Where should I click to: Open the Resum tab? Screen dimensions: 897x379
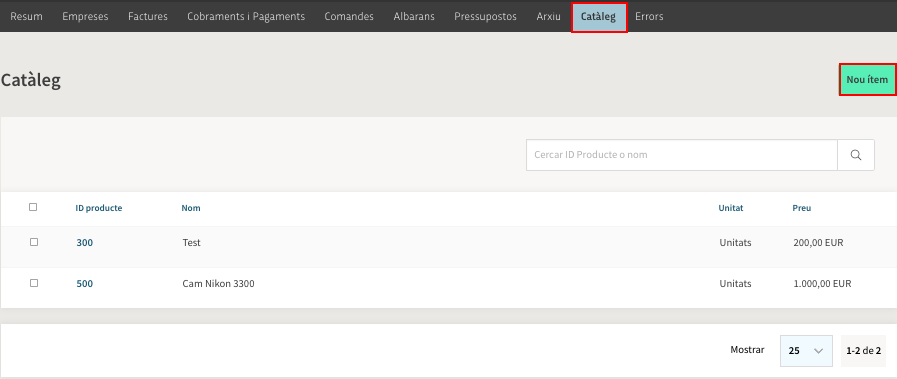tap(26, 17)
